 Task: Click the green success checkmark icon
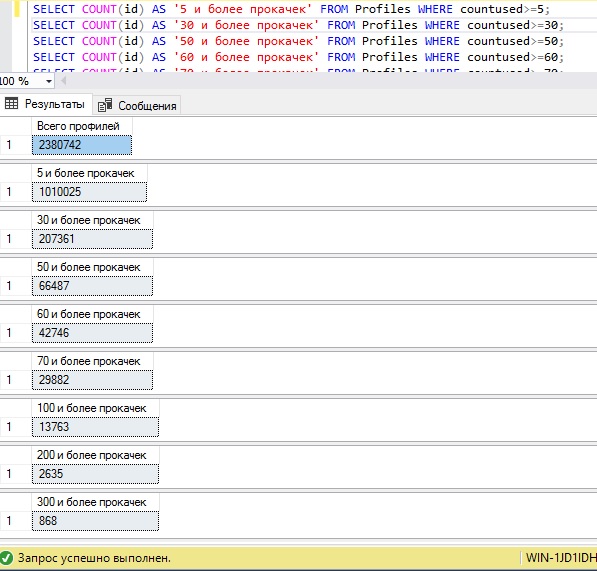click(x=6, y=558)
